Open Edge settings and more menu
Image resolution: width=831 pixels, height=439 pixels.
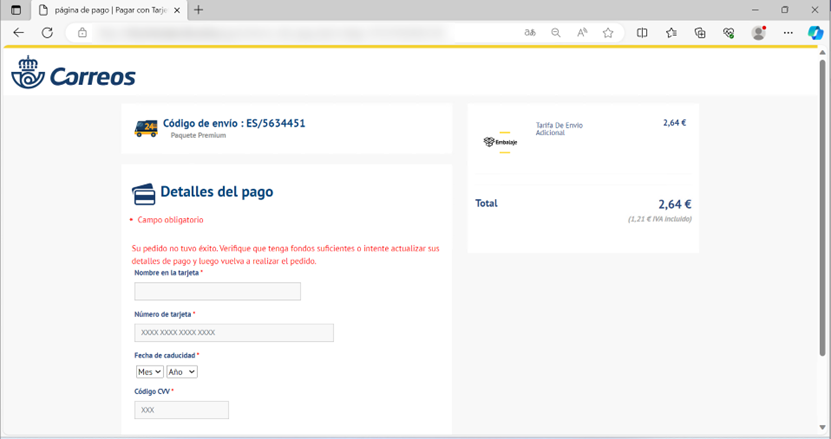tap(788, 33)
